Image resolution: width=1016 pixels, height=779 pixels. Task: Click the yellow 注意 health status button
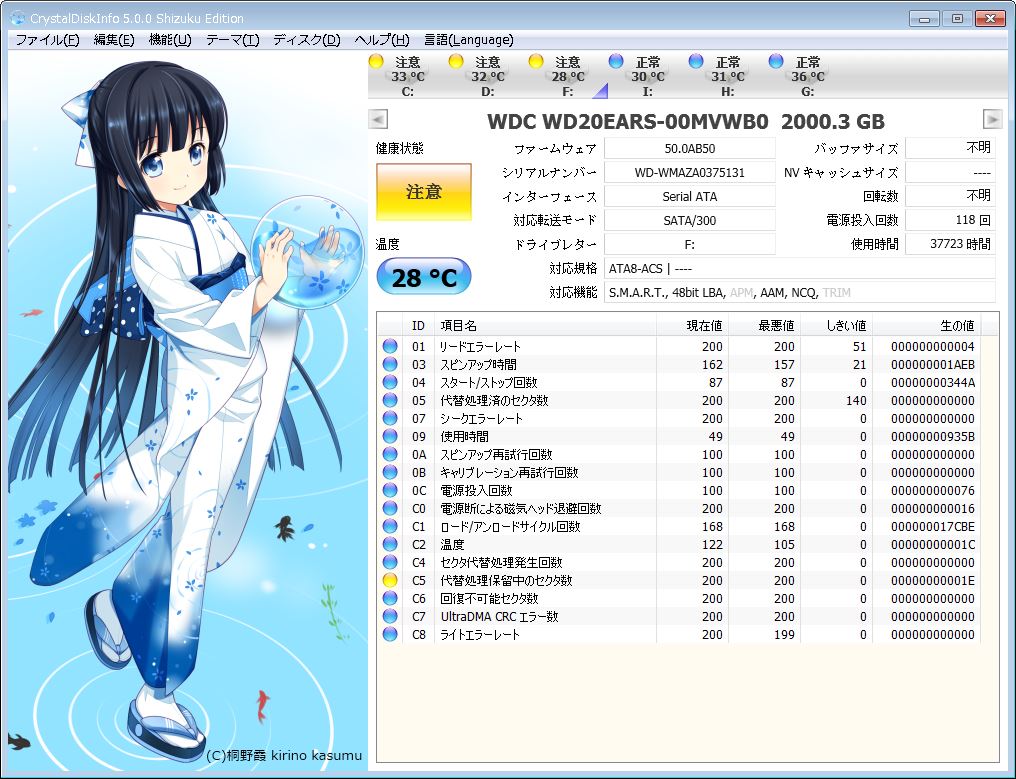(424, 192)
